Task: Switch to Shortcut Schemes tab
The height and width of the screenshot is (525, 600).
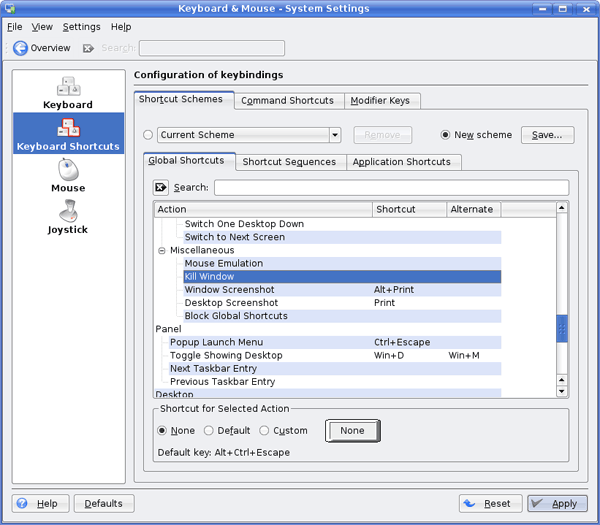Action: 184,99
